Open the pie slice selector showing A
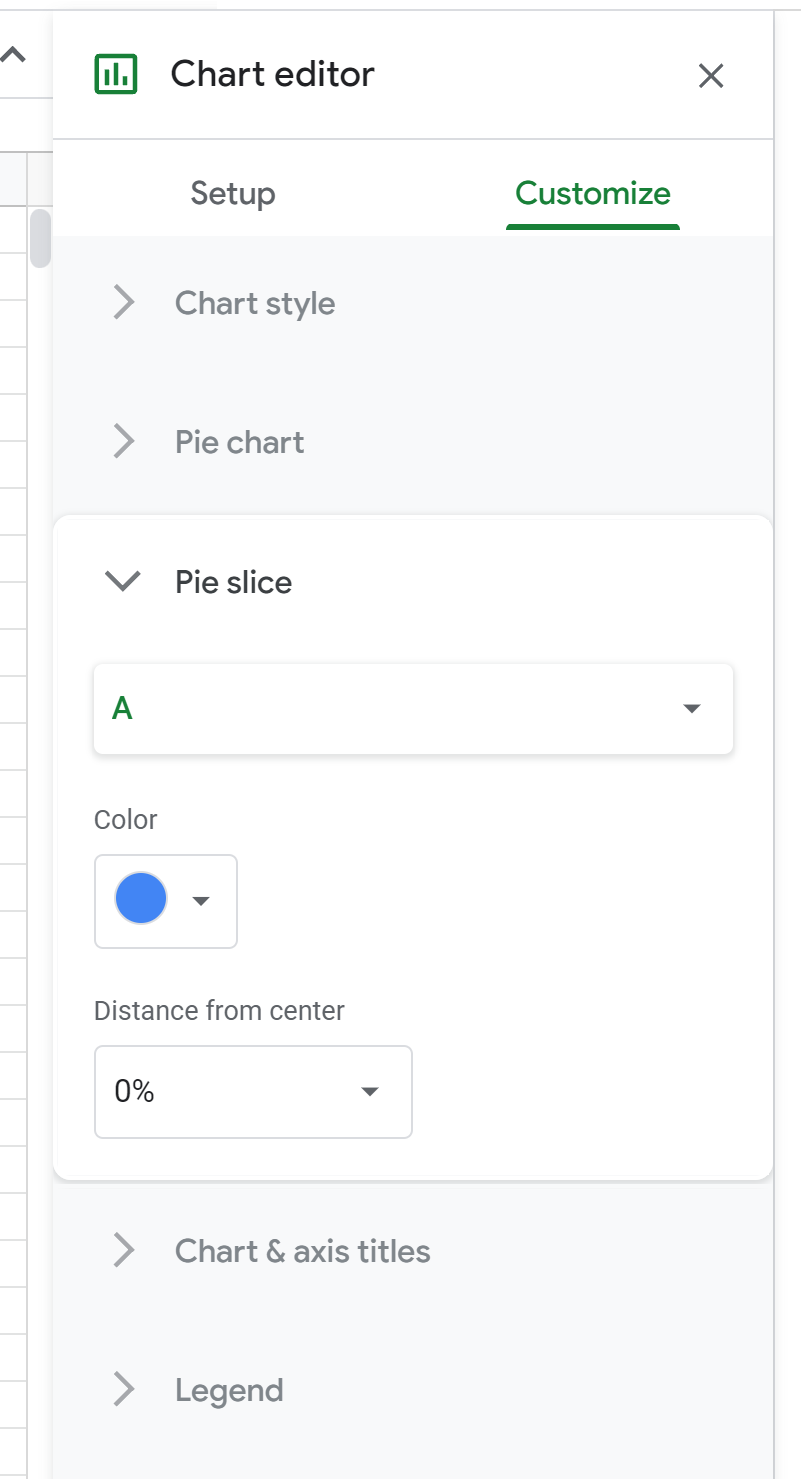 point(413,709)
